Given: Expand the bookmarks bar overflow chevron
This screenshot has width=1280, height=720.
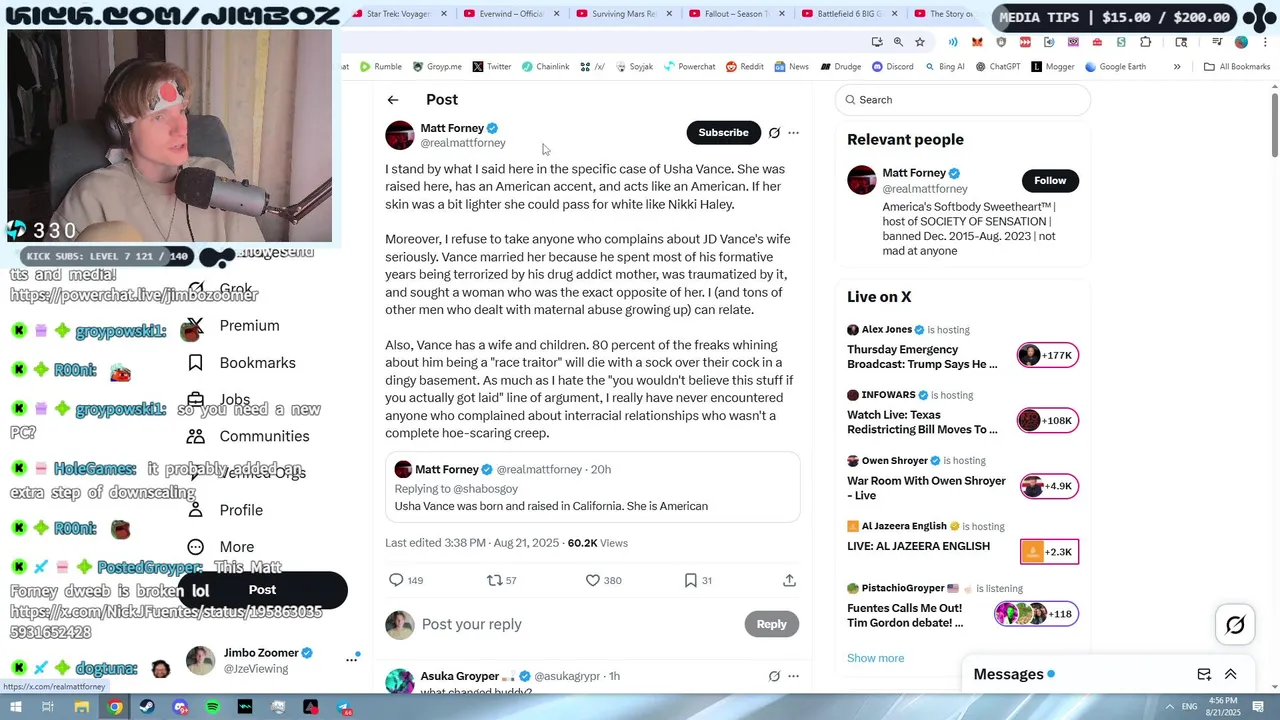Looking at the screenshot, I should (x=1177, y=67).
